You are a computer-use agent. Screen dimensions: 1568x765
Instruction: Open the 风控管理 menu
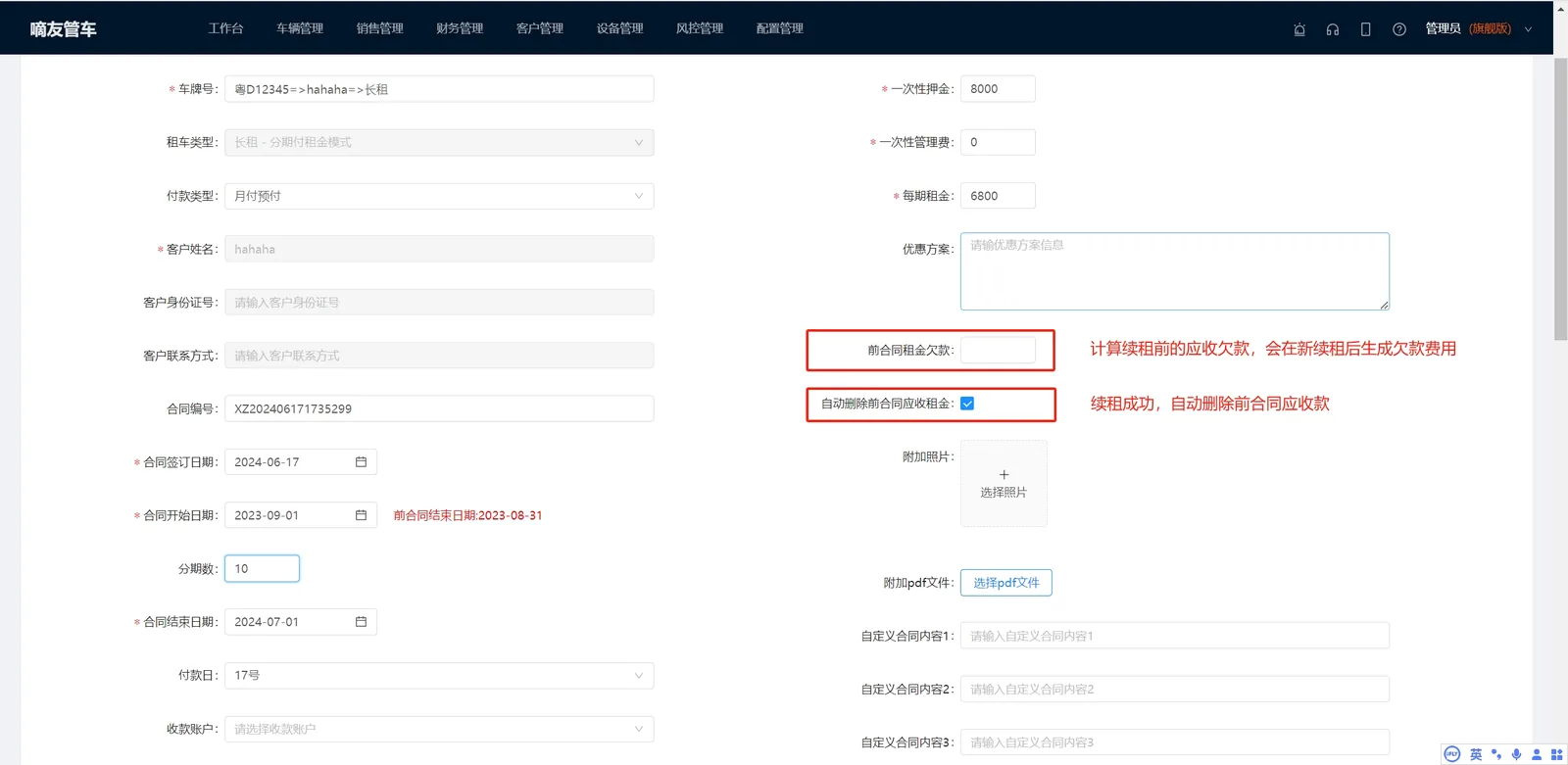(700, 28)
